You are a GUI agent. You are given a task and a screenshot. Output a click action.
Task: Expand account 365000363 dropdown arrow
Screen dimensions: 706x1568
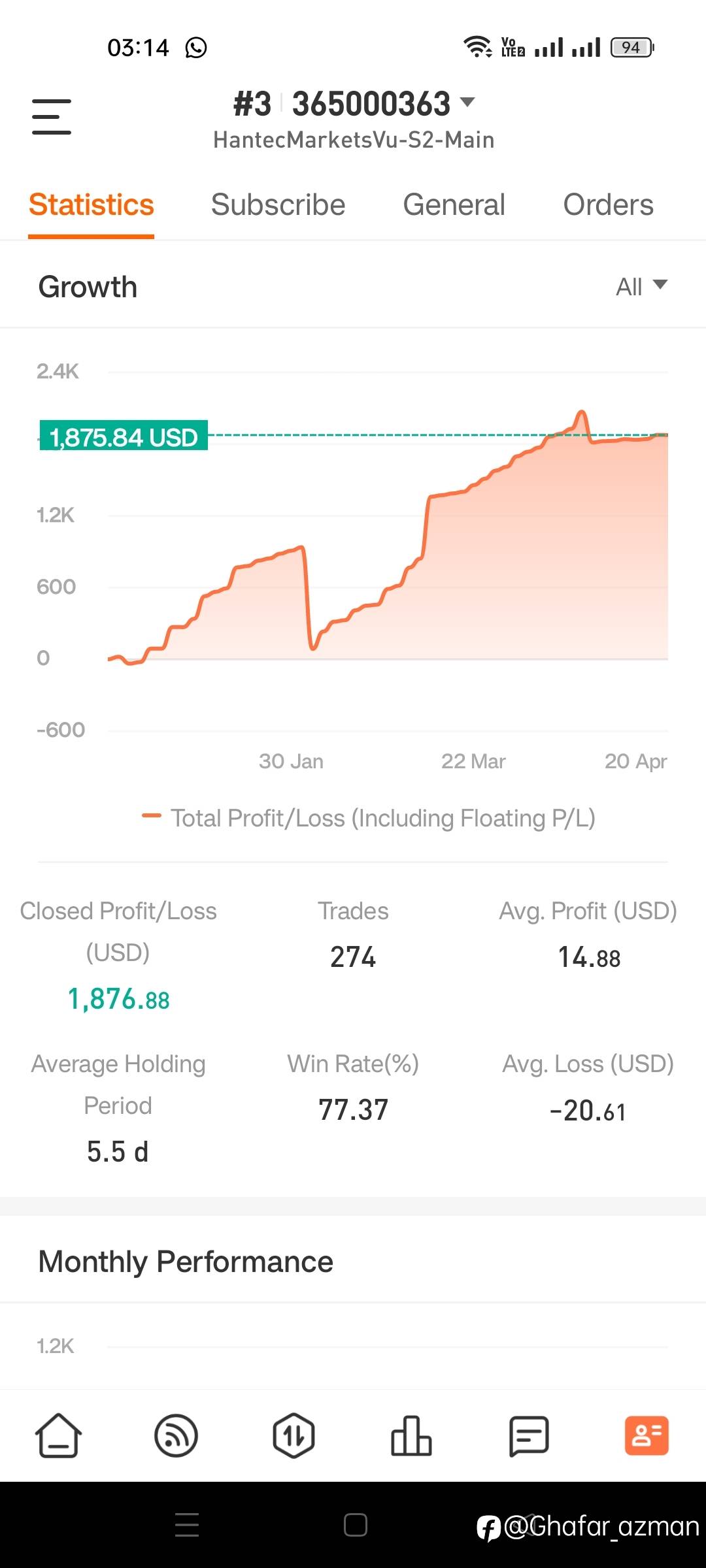pos(467,102)
